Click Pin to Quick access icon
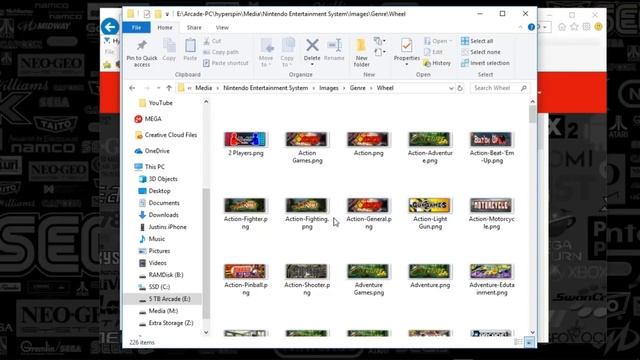 [x=142, y=46]
